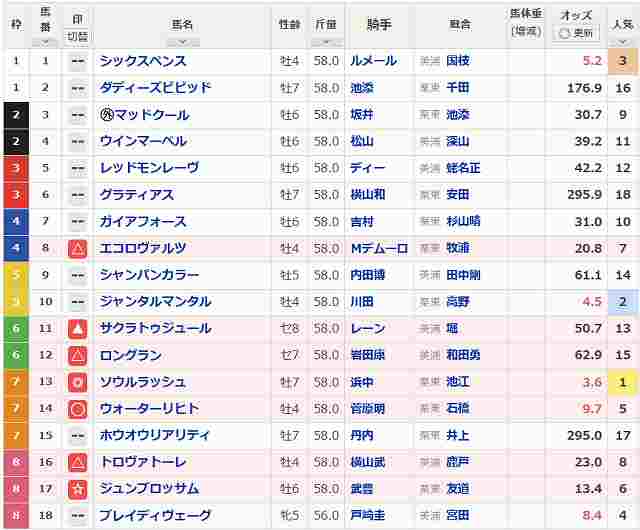The image size is (640, 530).
Task: Click the odds value 176.9
Action: point(584,88)
